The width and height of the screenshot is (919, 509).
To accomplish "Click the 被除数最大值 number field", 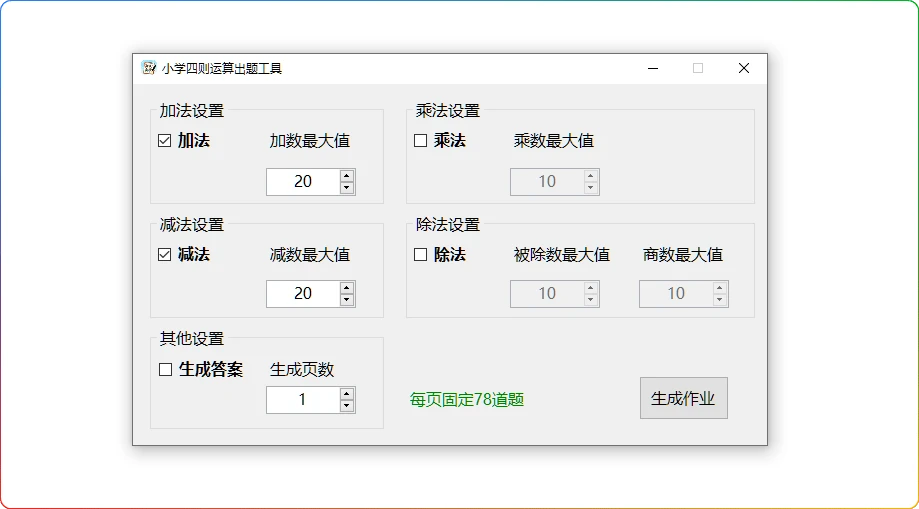I will [x=546, y=294].
